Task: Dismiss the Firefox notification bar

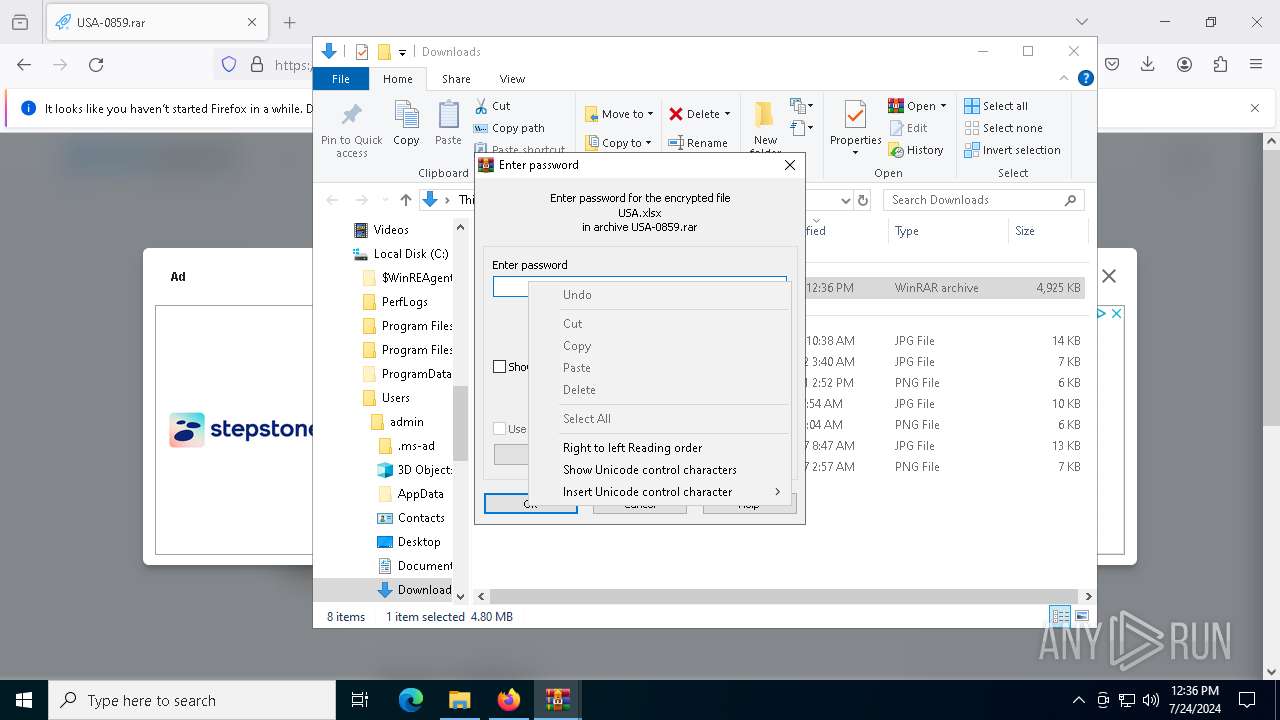Action: [1255, 108]
